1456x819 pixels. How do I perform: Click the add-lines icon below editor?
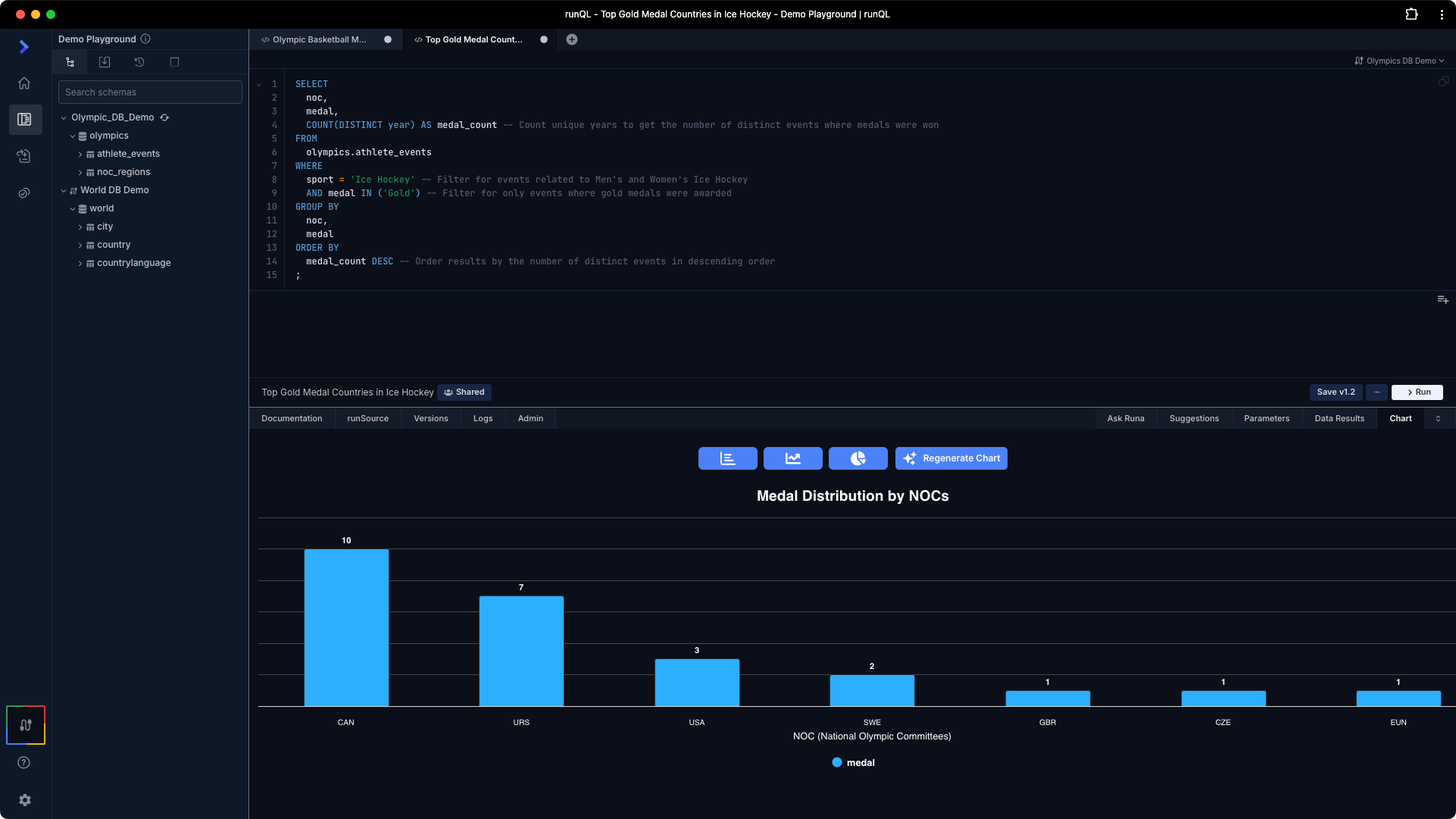pos(1443,300)
